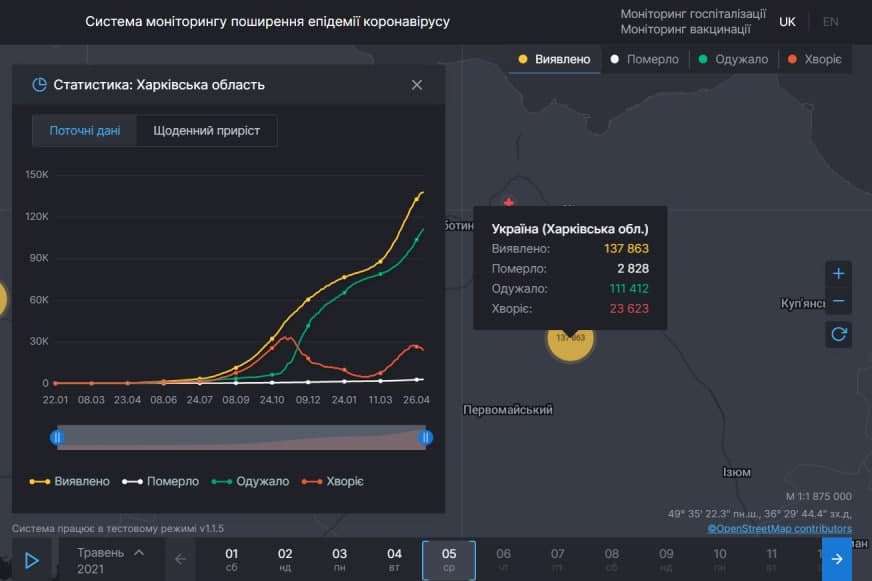The image size is (872, 581).
Task: Click the map refresh icon
Action: click(838, 335)
